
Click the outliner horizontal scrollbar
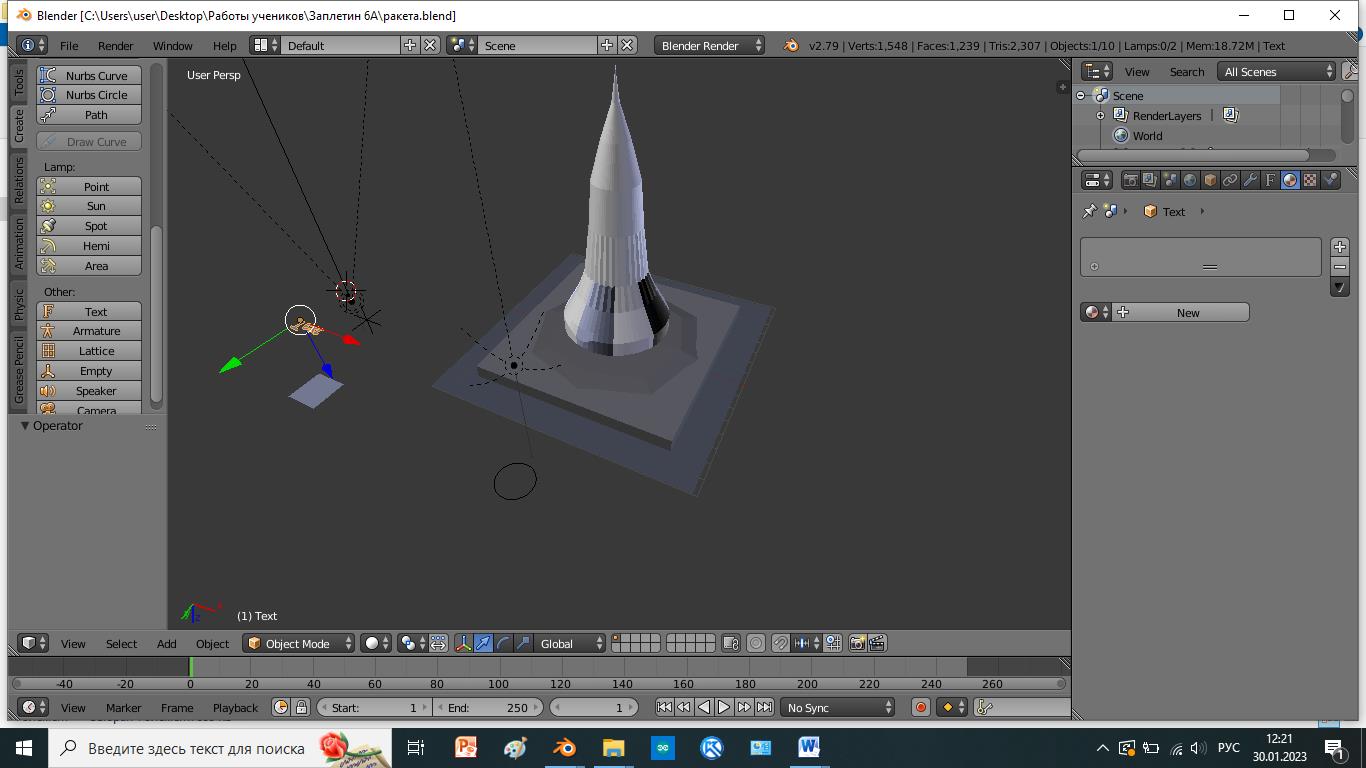pos(1192,155)
